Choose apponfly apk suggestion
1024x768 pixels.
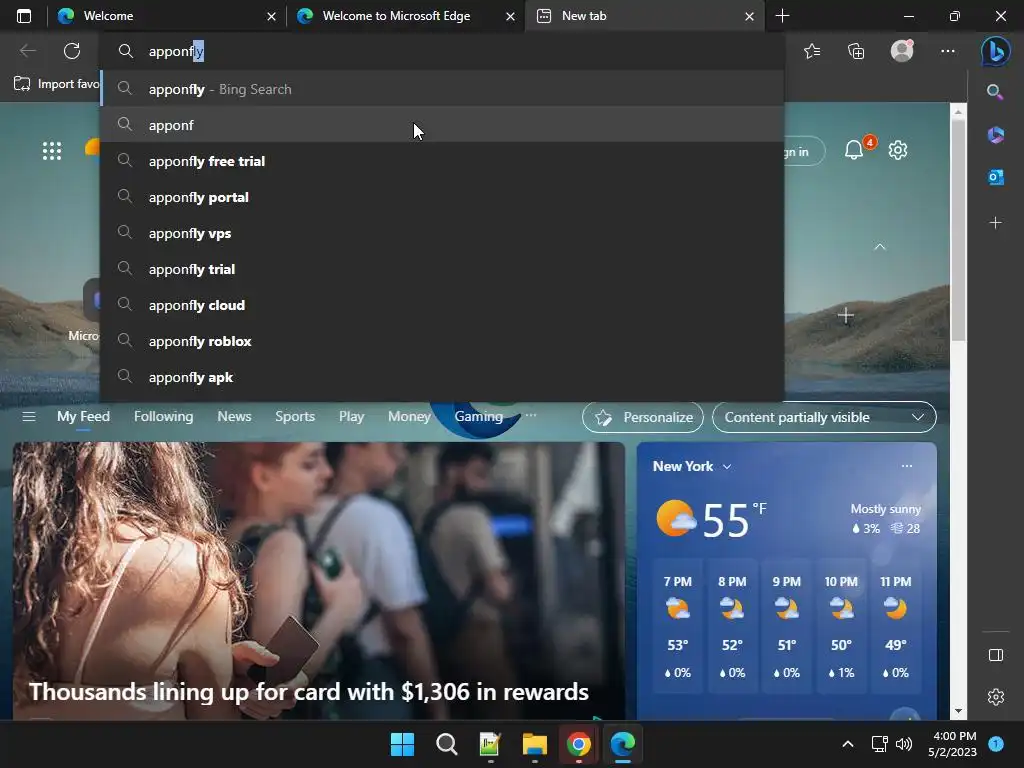[442, 377]
